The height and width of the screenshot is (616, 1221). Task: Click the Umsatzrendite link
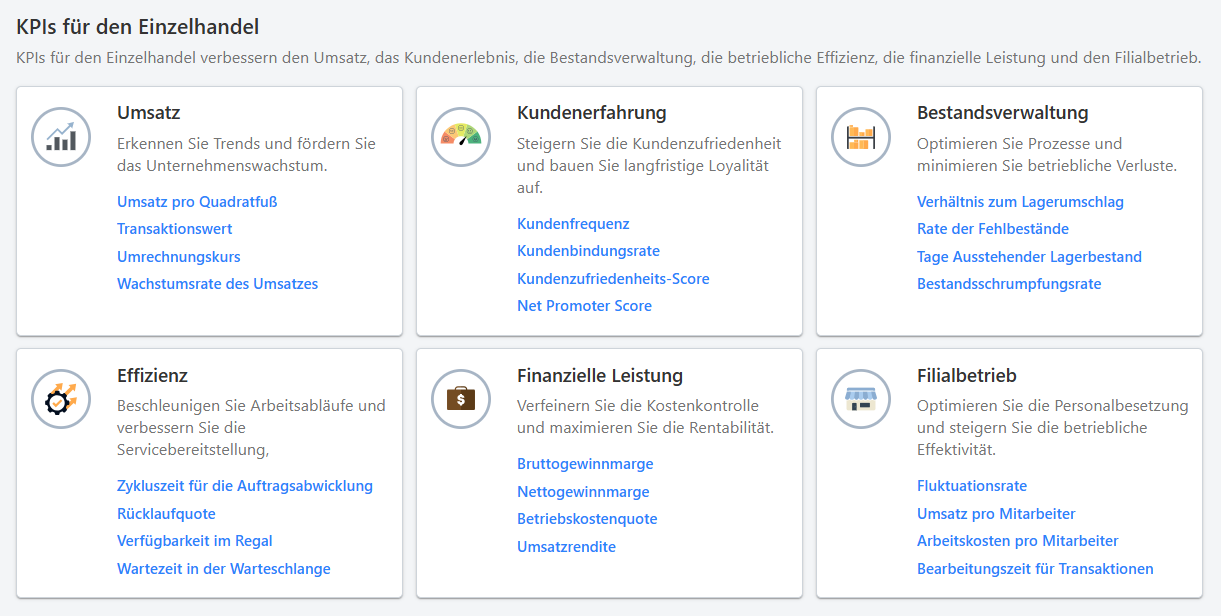pyautogui.click(x=566, y=547)
